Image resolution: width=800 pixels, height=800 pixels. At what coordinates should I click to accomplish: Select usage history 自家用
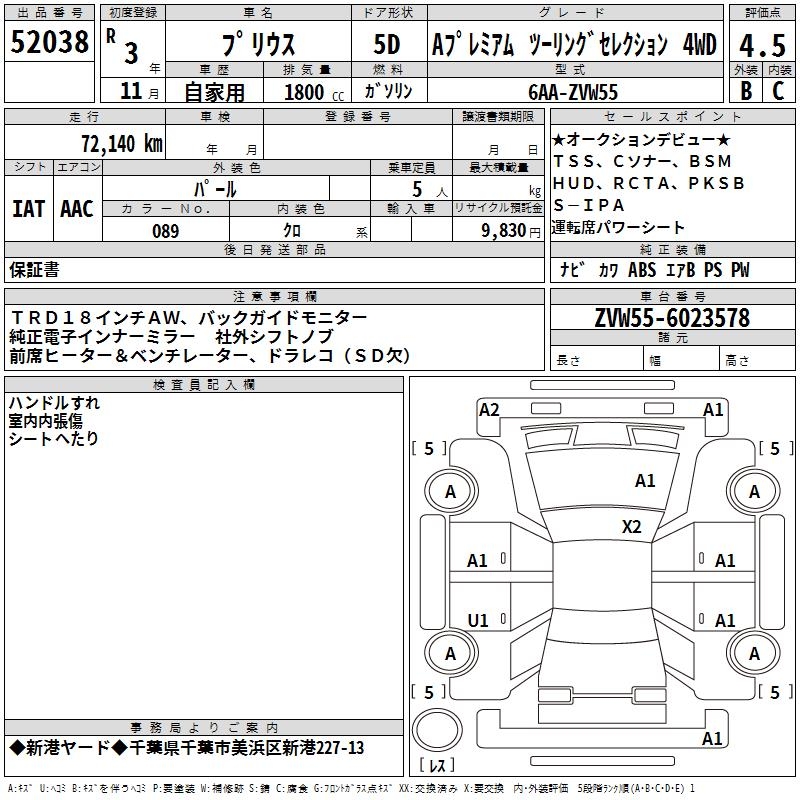(214, 92)
